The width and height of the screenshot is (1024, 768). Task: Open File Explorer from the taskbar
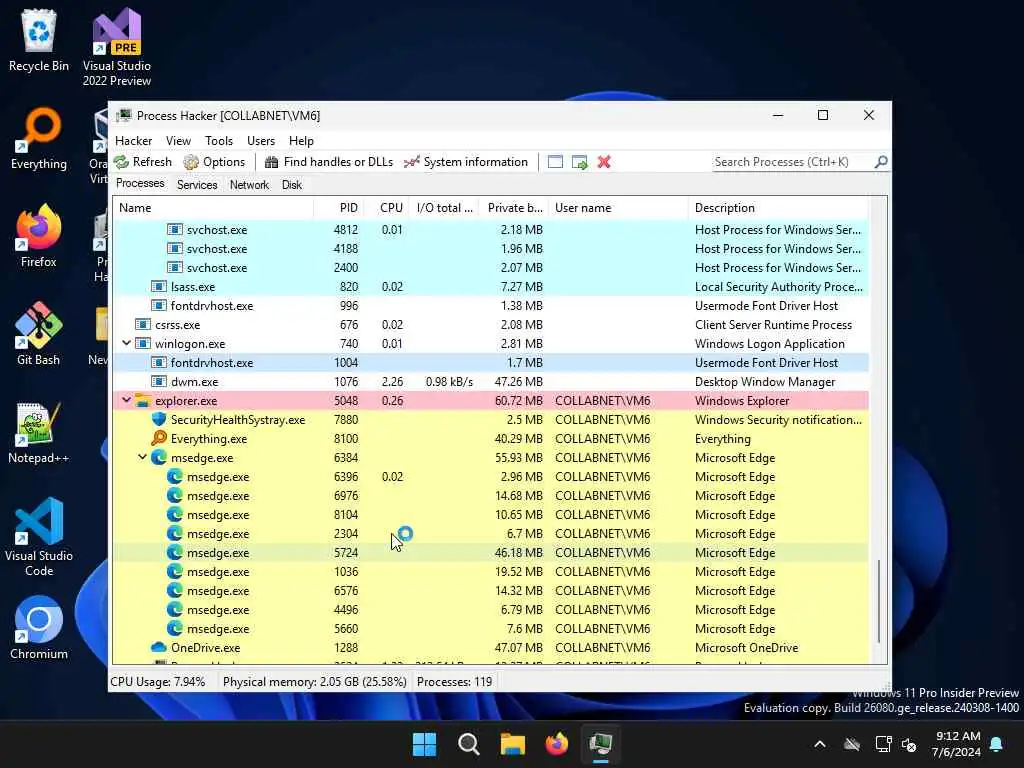tap(513, 744)
